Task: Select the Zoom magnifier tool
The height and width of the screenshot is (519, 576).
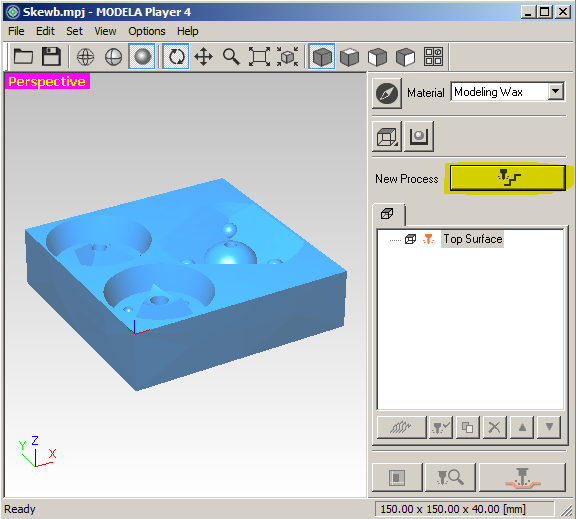Action: pos(231,57)
